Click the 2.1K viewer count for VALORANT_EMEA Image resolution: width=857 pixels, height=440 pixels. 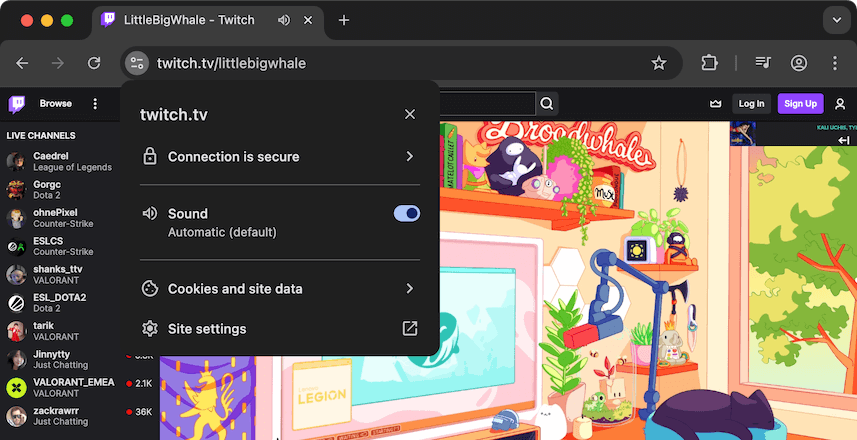click(x=144, y=384)
